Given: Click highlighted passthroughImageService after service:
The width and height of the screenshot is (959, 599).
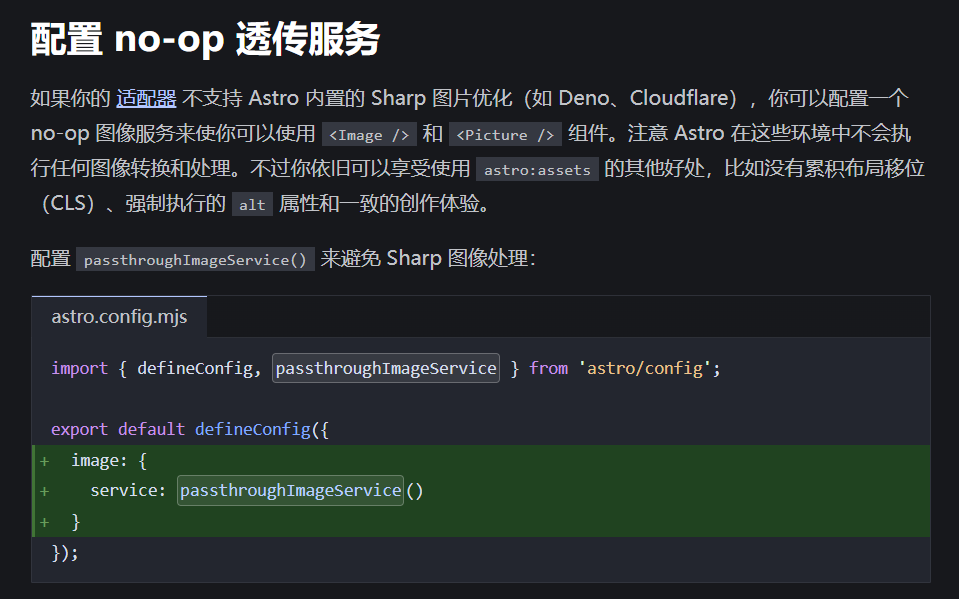Looking at the screenshot, I should point(290,491).
